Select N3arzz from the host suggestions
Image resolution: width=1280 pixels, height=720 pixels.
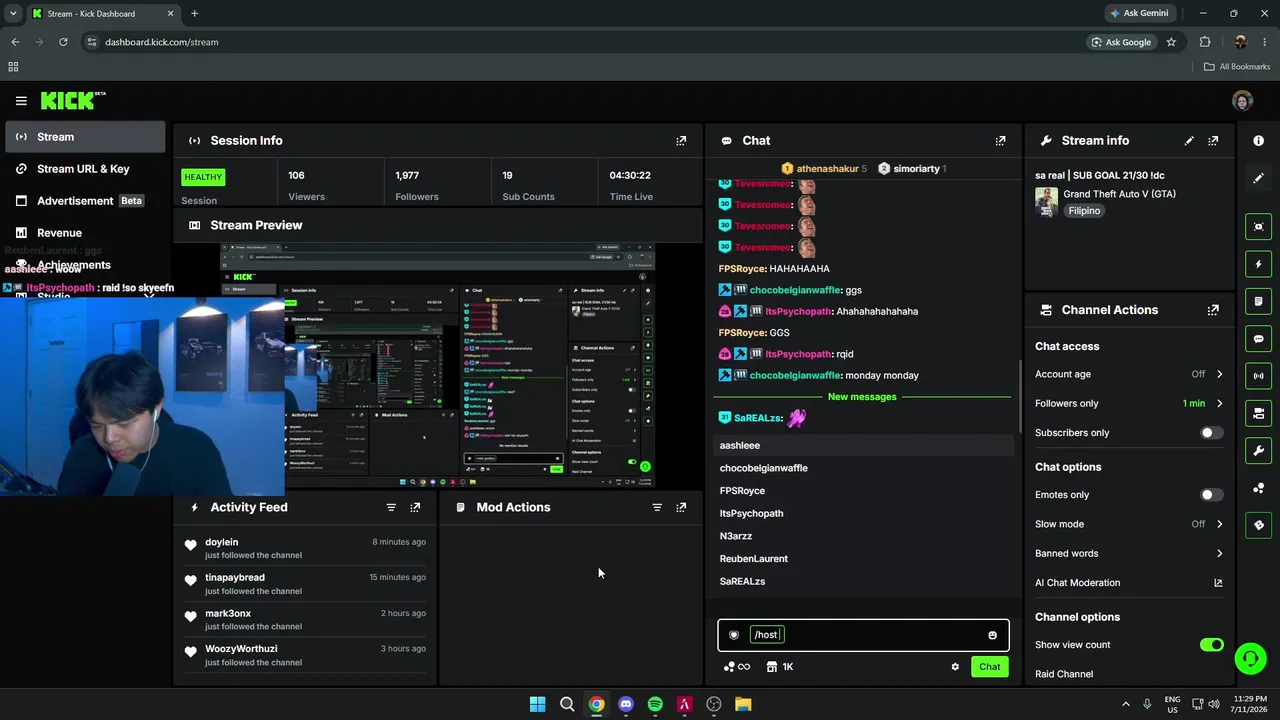tap(865, 536)
